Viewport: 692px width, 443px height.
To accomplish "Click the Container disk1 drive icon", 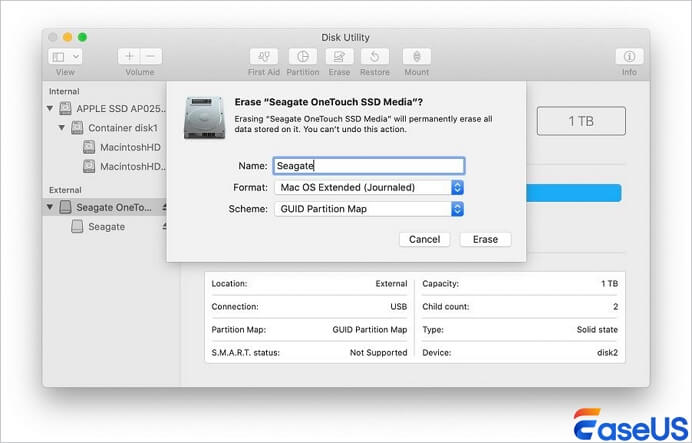I will tap(77, 128).
